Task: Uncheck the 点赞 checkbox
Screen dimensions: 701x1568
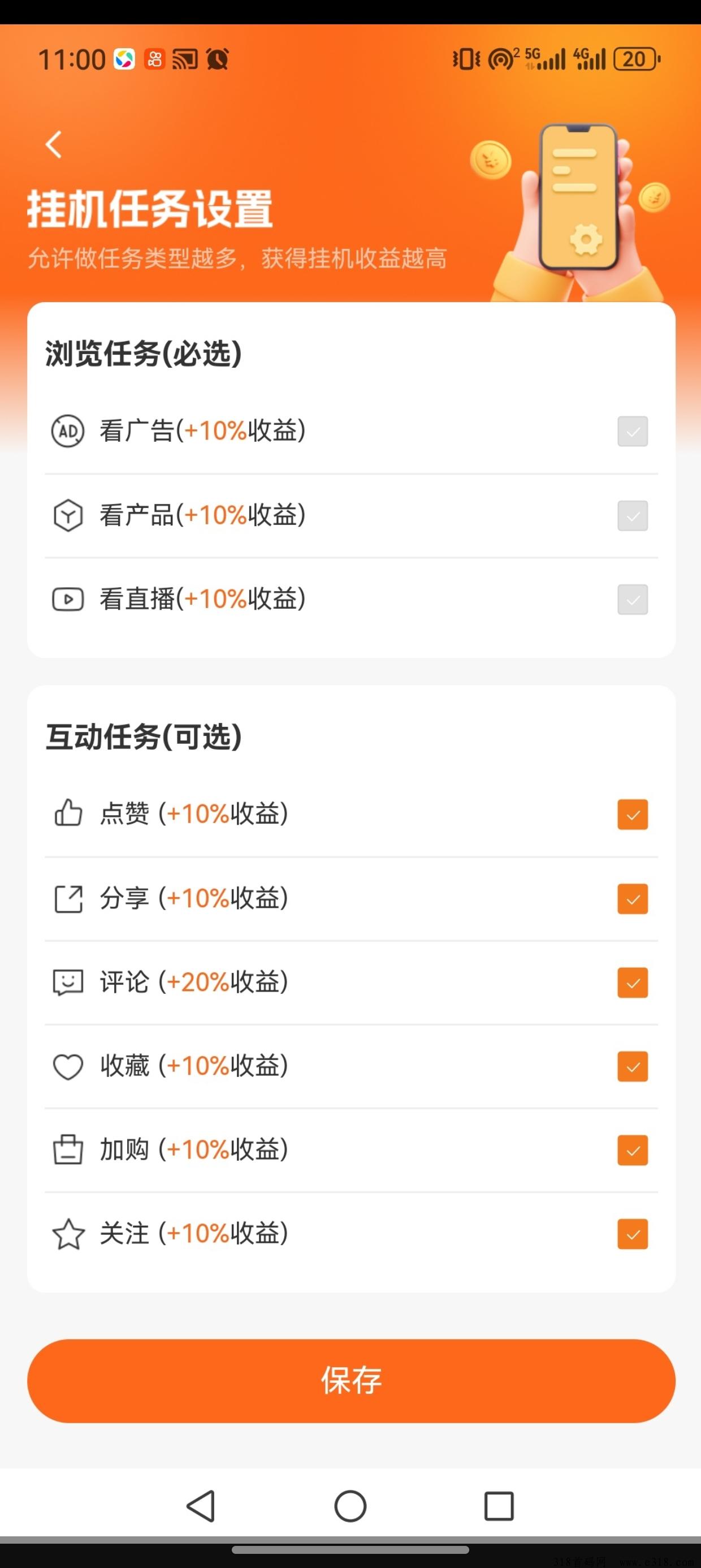Action: click(x=633, y=815)
